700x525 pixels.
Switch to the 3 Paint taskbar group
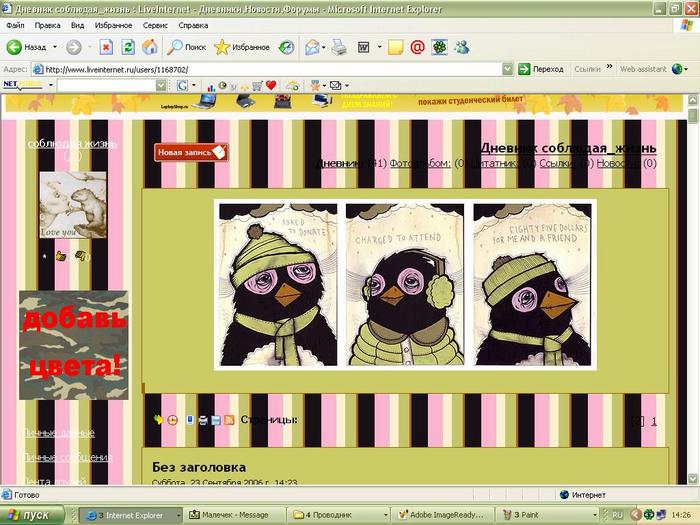coord(548,515)
